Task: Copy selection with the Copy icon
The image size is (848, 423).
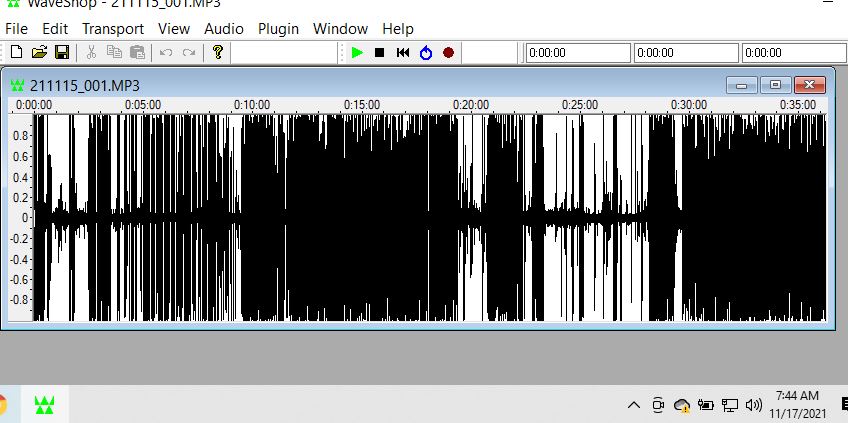Action: (x=114, y=52)
